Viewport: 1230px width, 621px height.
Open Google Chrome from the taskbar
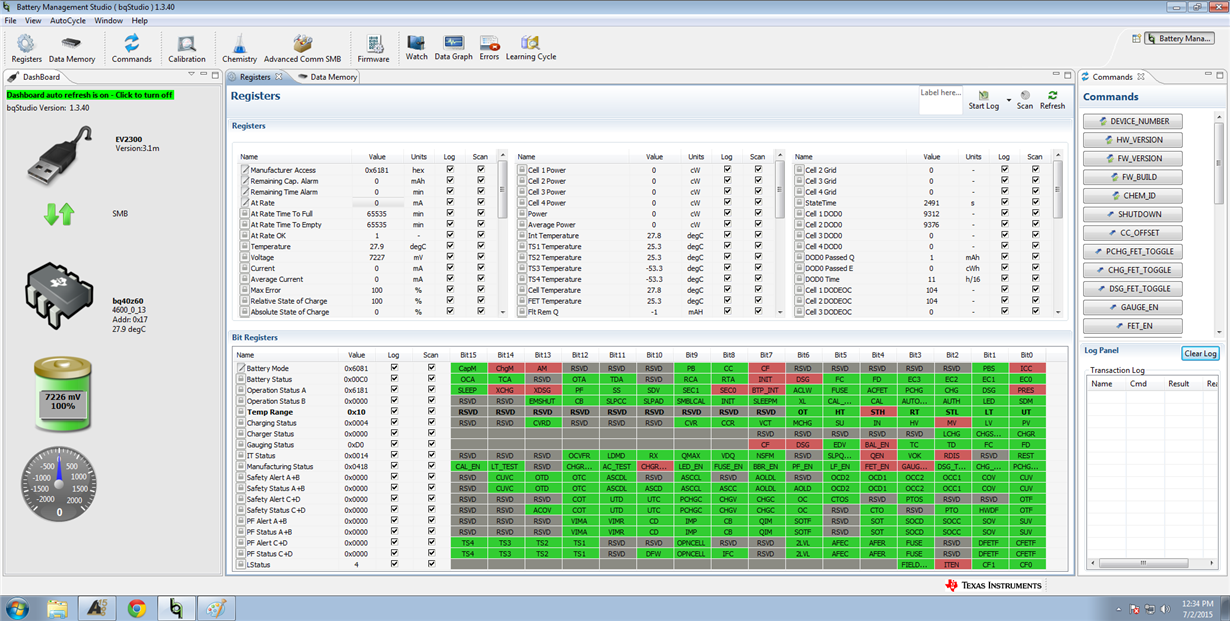137,607
